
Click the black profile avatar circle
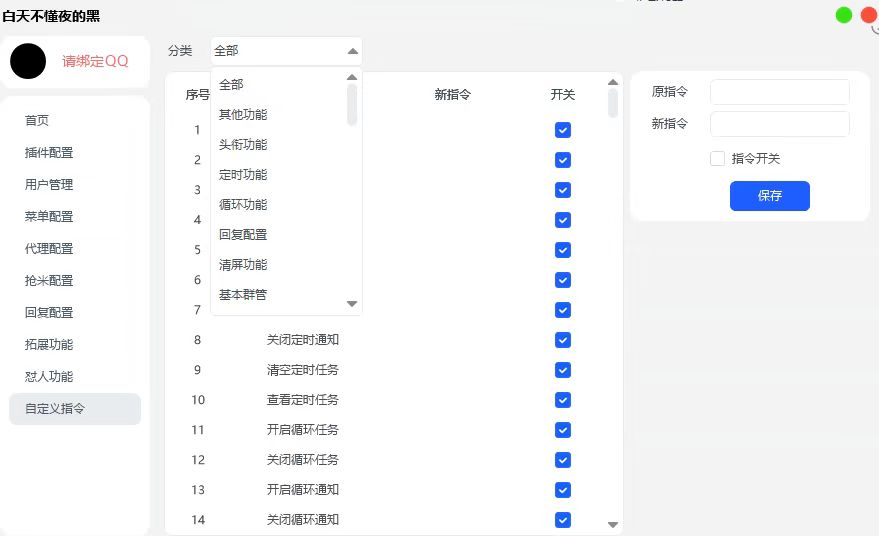(x=28, y=61)
